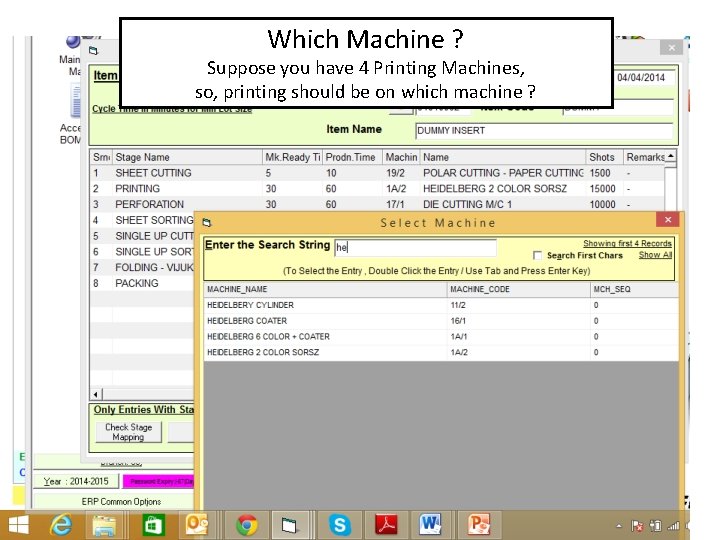Click the Remarks column header

[644, 158]
